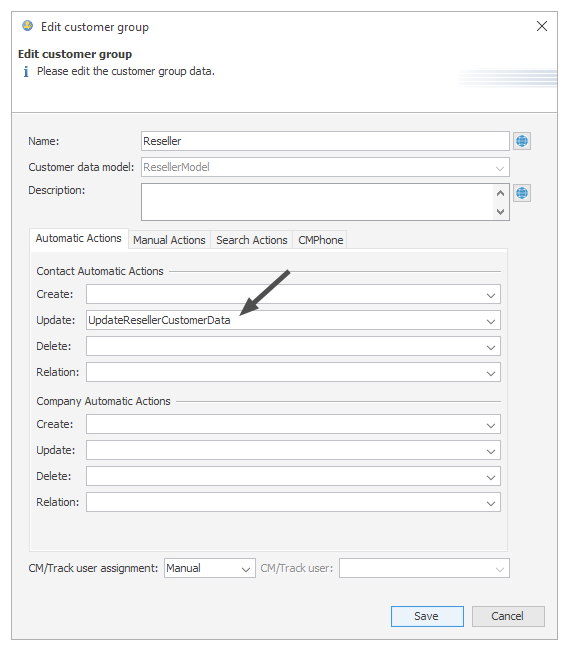Close the Edit customer group dialog
570x652 pixels.
tap(542, 26)
